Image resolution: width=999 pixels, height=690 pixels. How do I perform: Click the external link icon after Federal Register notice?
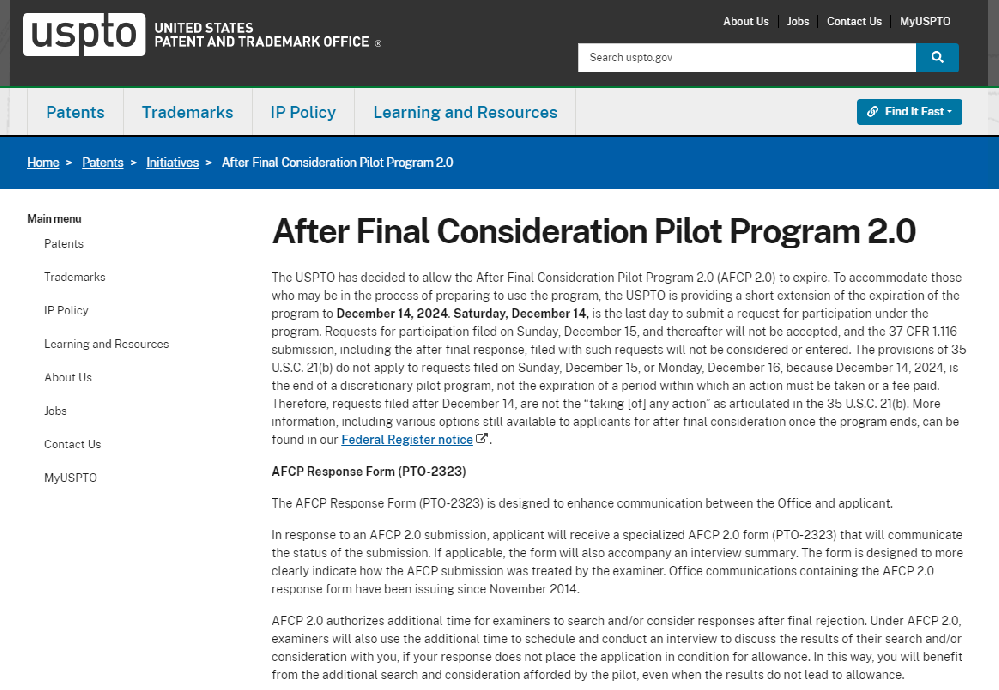[x=482, y=439]
